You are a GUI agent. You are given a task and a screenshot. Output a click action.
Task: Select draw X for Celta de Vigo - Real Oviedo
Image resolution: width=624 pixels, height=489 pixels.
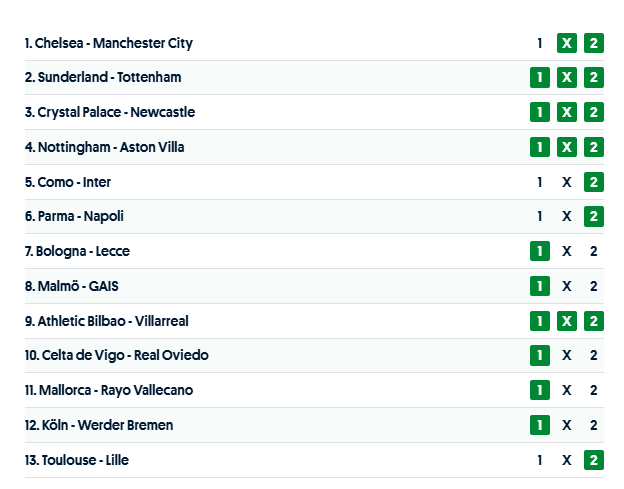[567, 355]
